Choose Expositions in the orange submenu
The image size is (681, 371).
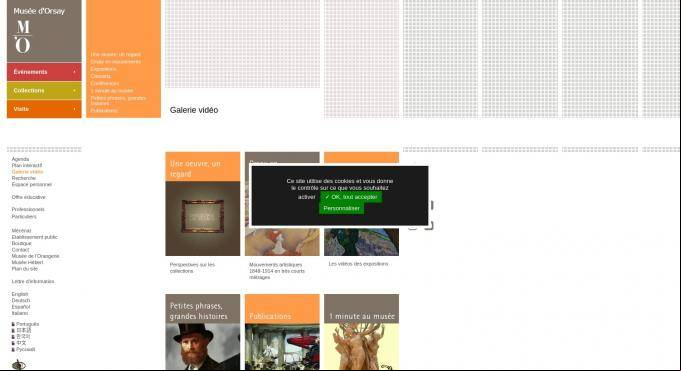(x=103, y=69)
